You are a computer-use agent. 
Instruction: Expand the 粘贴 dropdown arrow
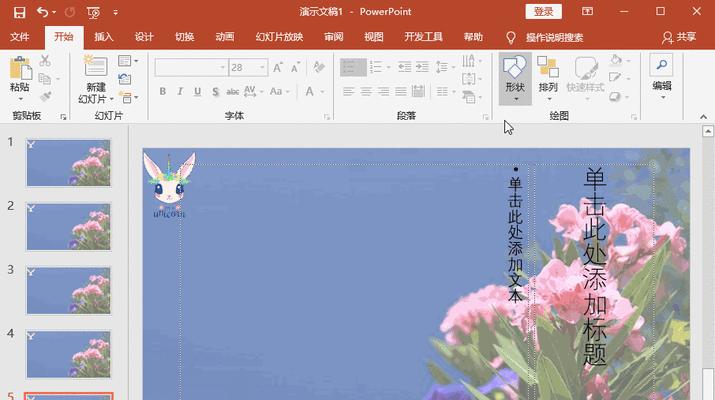point(20,99)
